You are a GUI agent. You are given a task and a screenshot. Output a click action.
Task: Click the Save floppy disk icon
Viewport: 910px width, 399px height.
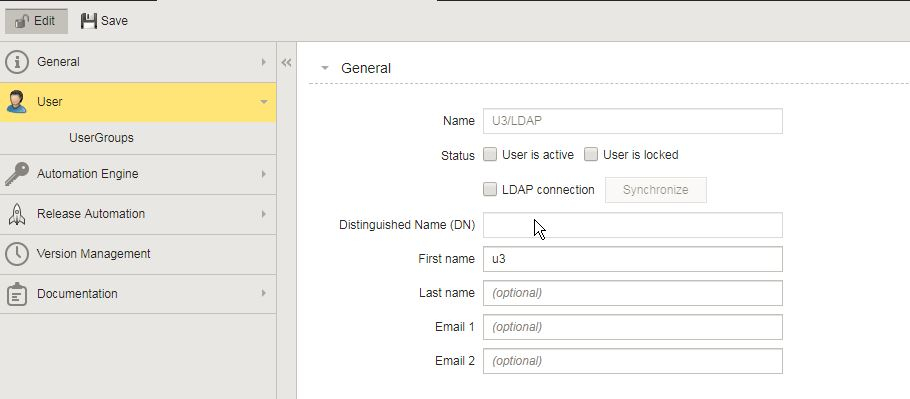pos(88,21)
